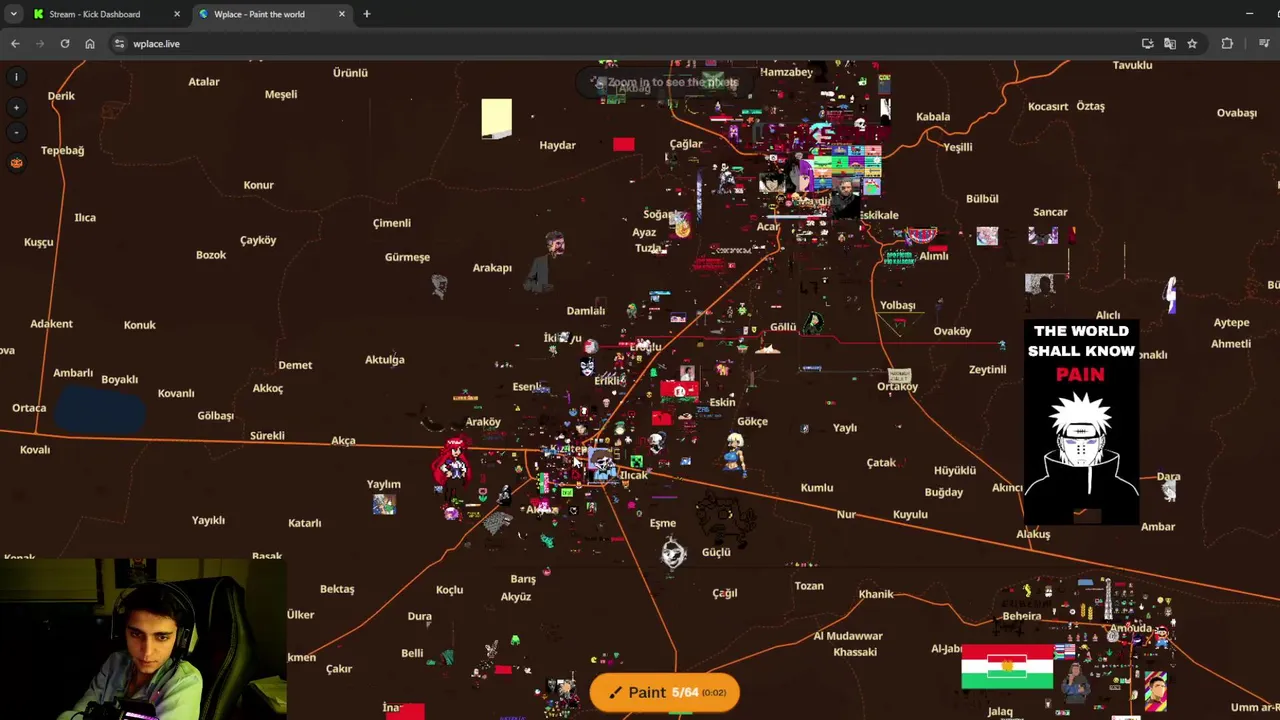Go back in browser history
The width and height of the screenshot is (1280, 720).
click(x=15, y=44)
